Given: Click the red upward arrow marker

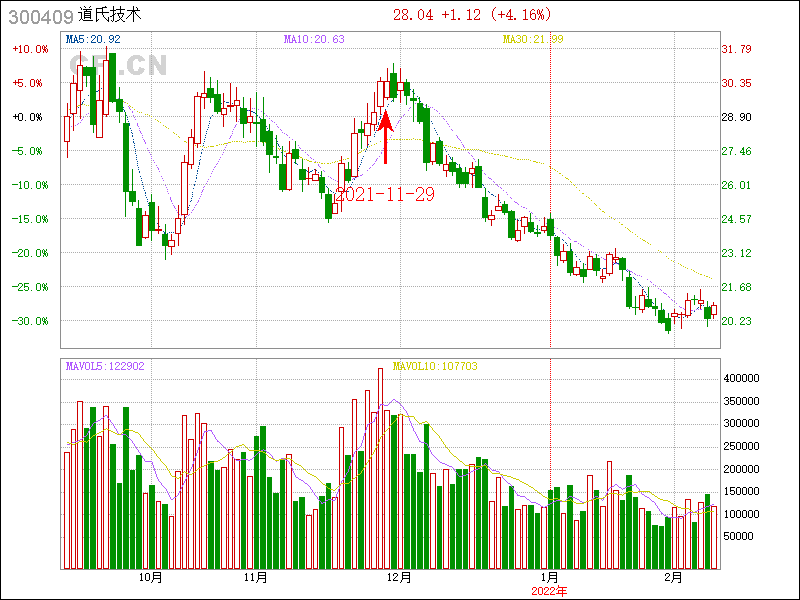Looking at the screenshot, I should coord(386,138).
